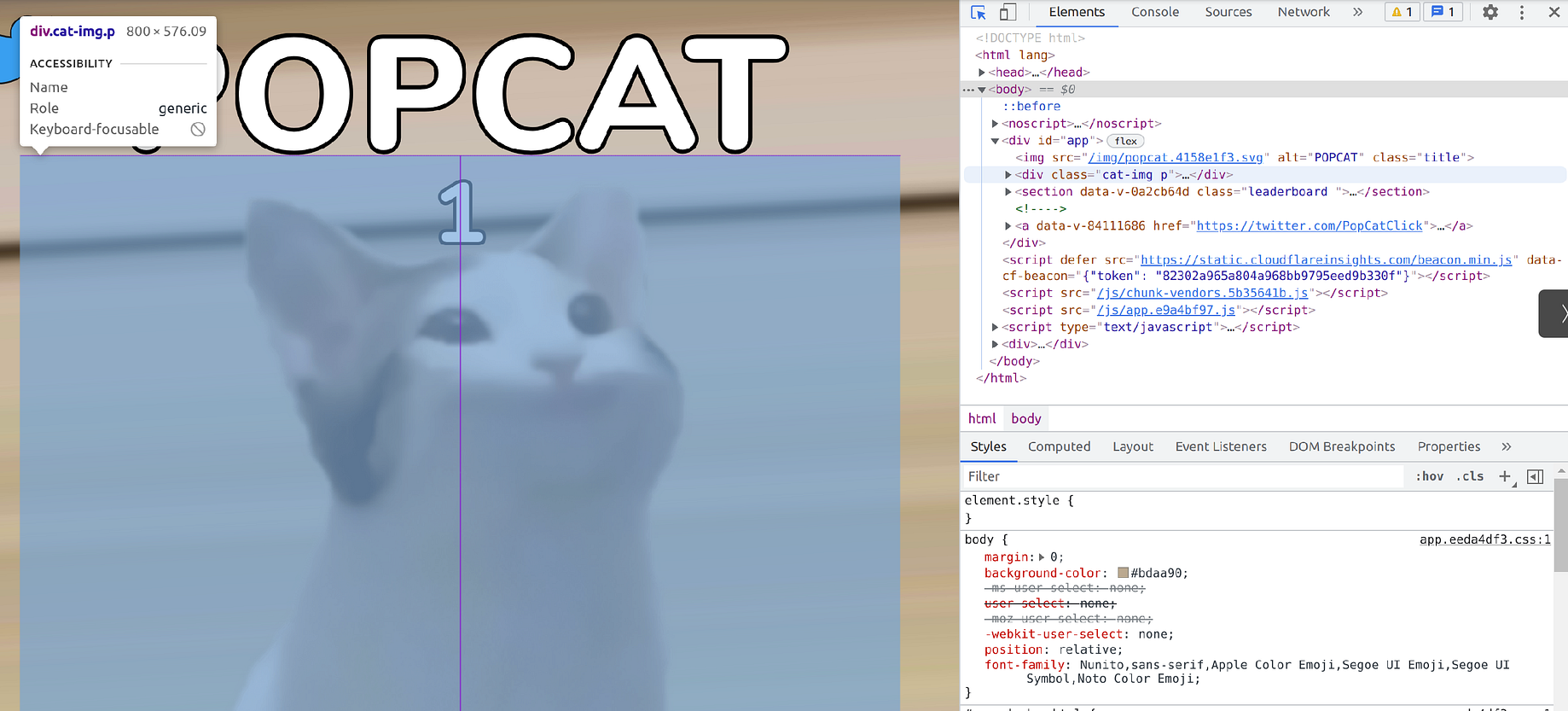1568x711 pixels.
Task: Show more DevTools panel tabs
Action: [x=1357, y=12]
